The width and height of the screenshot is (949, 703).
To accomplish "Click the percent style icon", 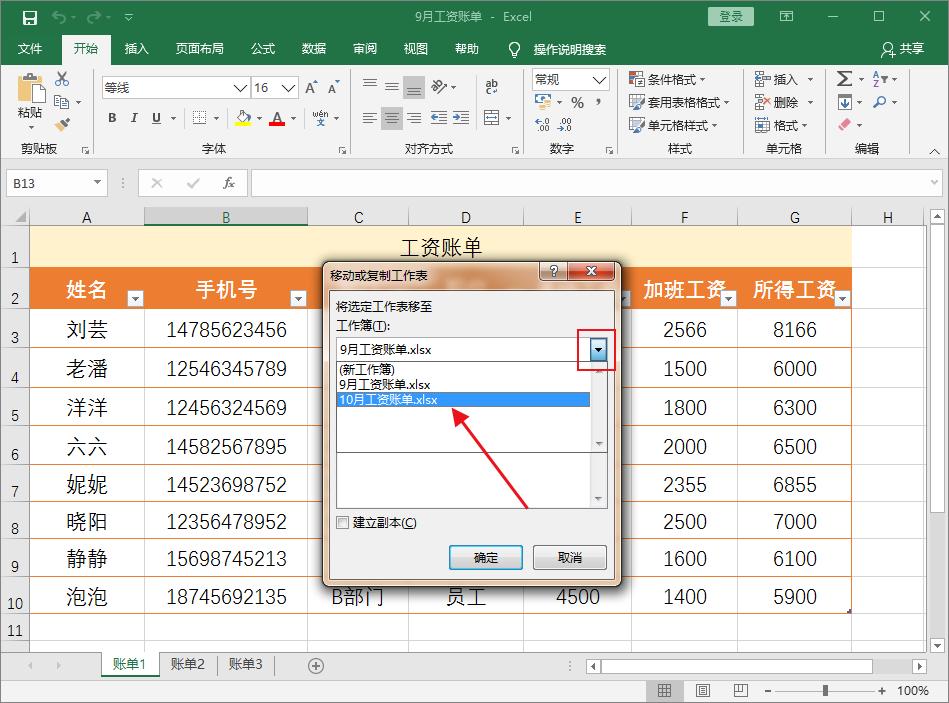I will pyautogui.click(x=576, y=101).
